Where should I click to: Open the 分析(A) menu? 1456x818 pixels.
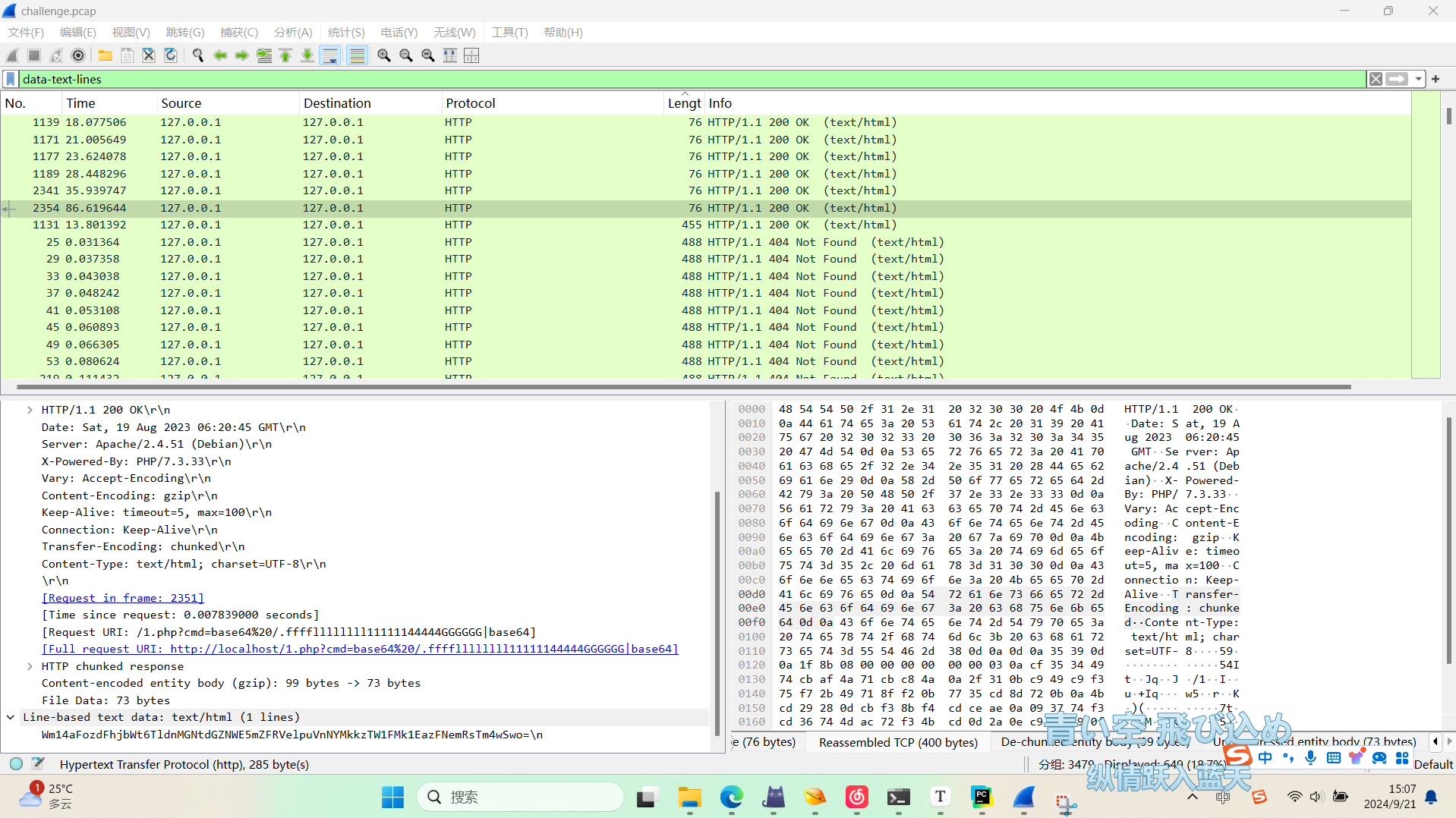point(293,32)
